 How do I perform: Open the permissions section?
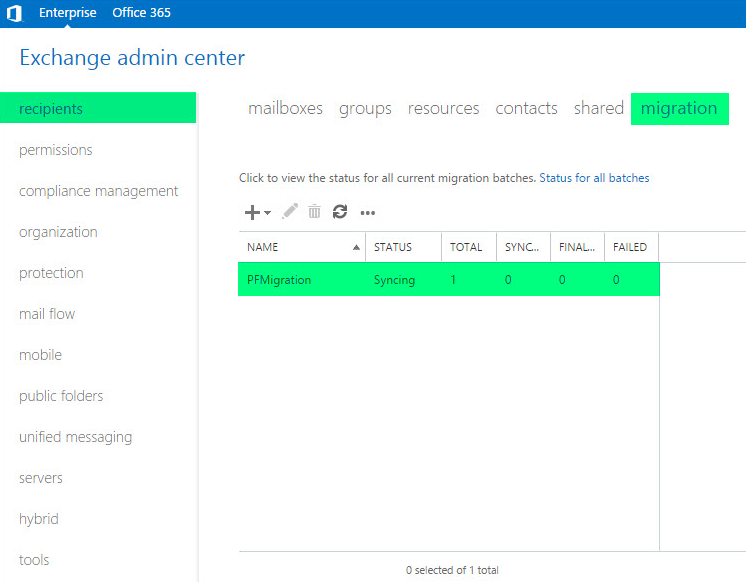click(x=56, y=150)
